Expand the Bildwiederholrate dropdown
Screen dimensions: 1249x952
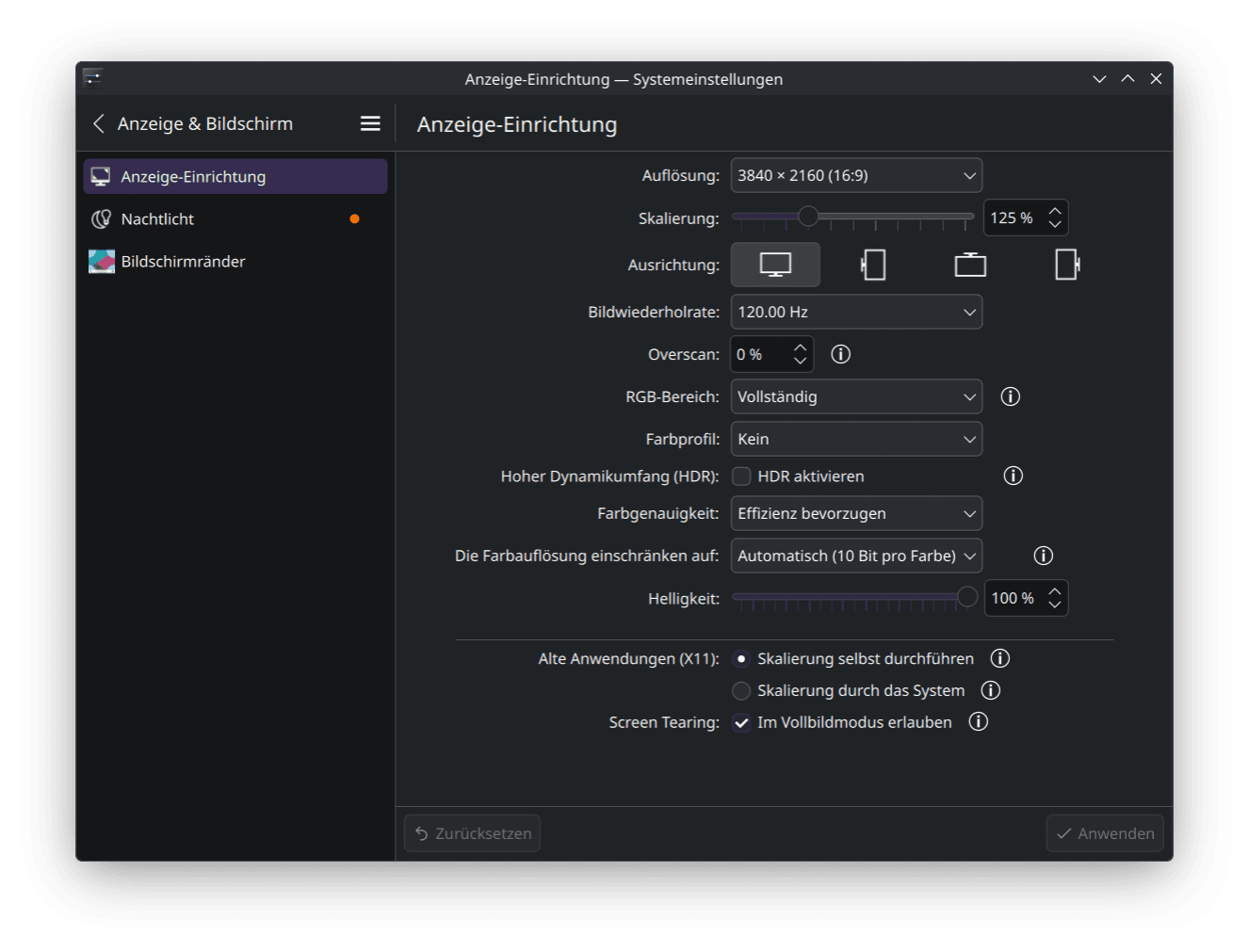(x=856, y=312)
